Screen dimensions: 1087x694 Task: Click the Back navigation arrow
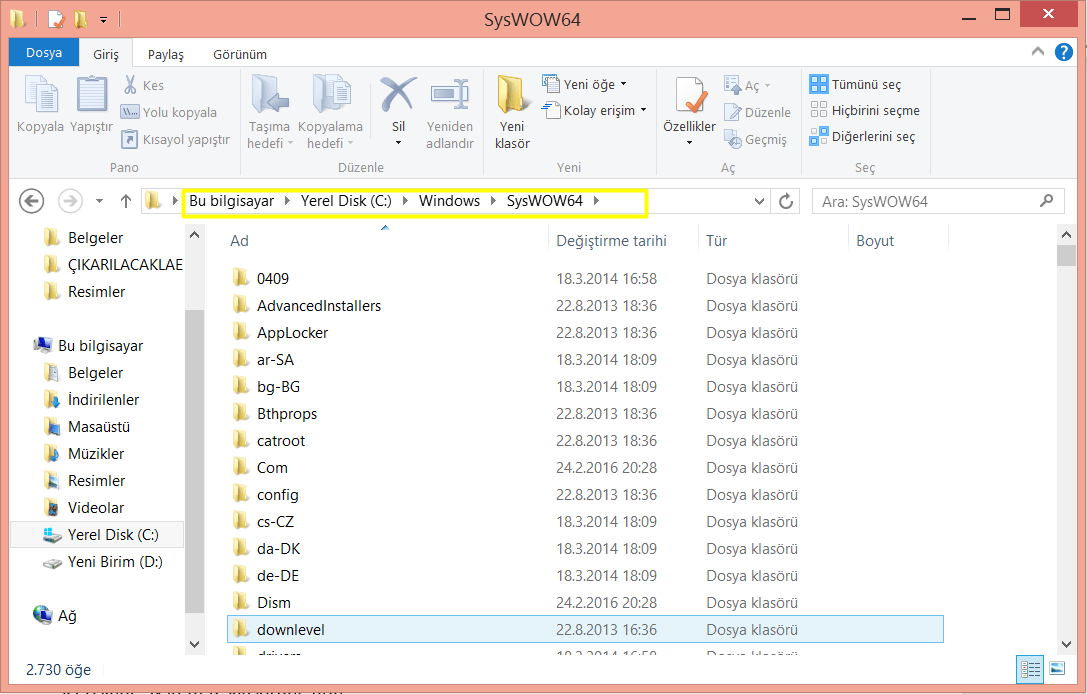coord(32,201)
